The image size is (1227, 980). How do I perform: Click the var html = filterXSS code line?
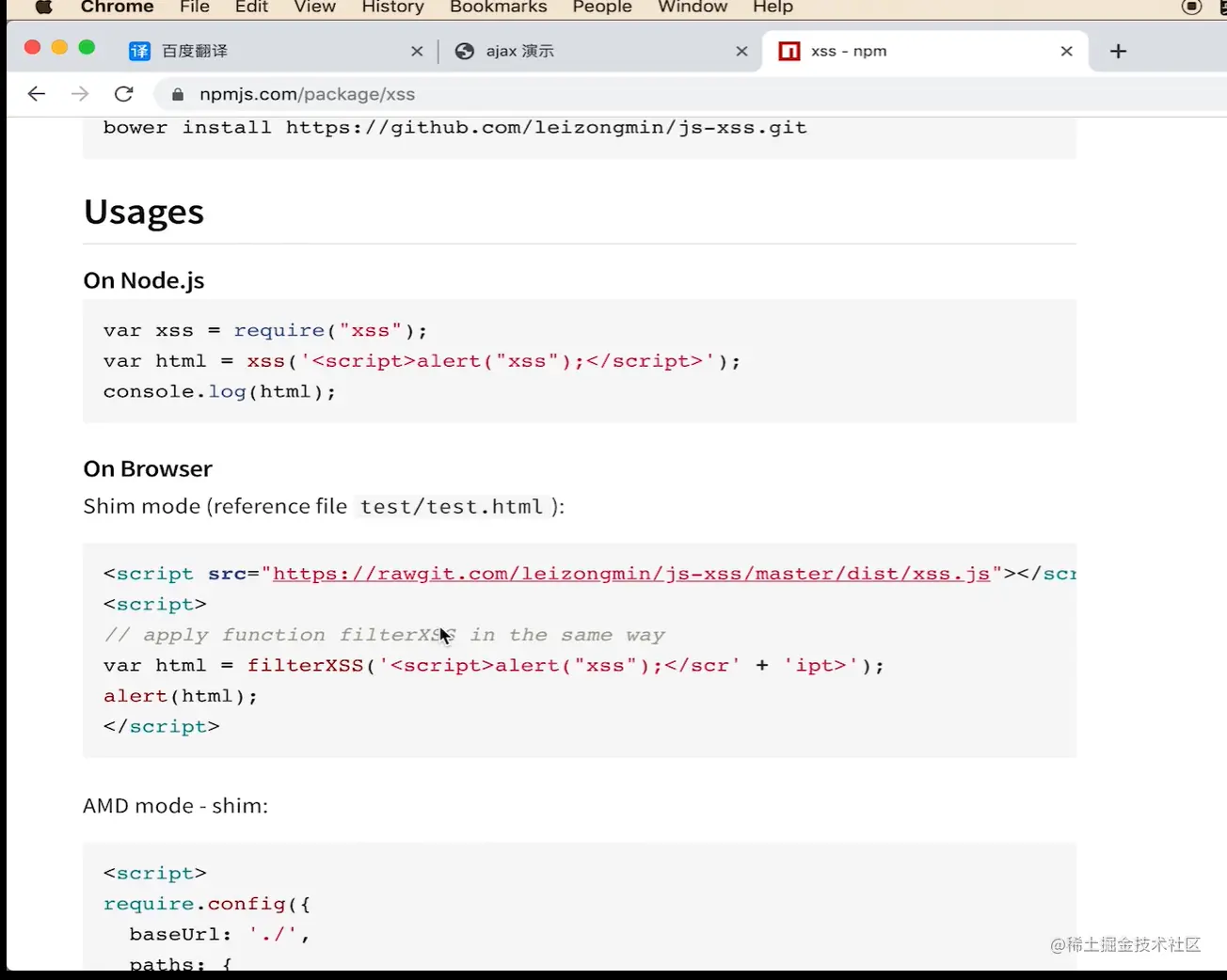pyautogui.click(x=494, y=666)
